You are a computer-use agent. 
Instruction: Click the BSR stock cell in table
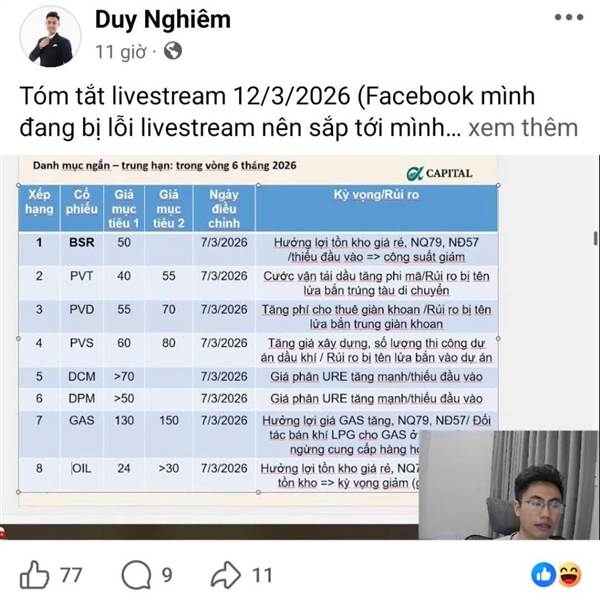point(82,242)
